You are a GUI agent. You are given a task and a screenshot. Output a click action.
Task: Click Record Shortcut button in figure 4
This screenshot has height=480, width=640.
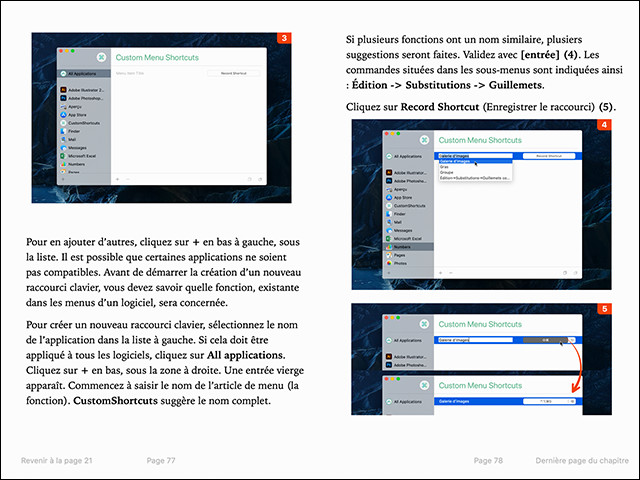549,156
